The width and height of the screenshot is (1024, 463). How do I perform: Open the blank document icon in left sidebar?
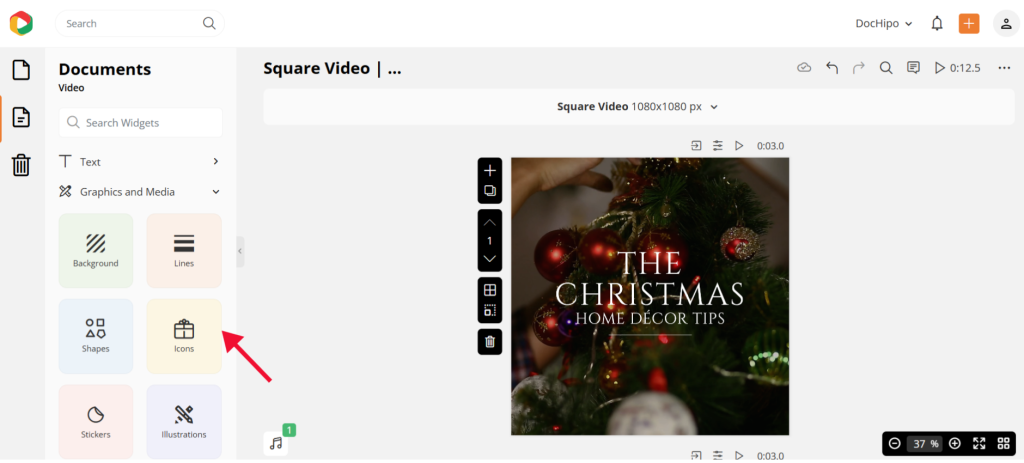(22, 69)
